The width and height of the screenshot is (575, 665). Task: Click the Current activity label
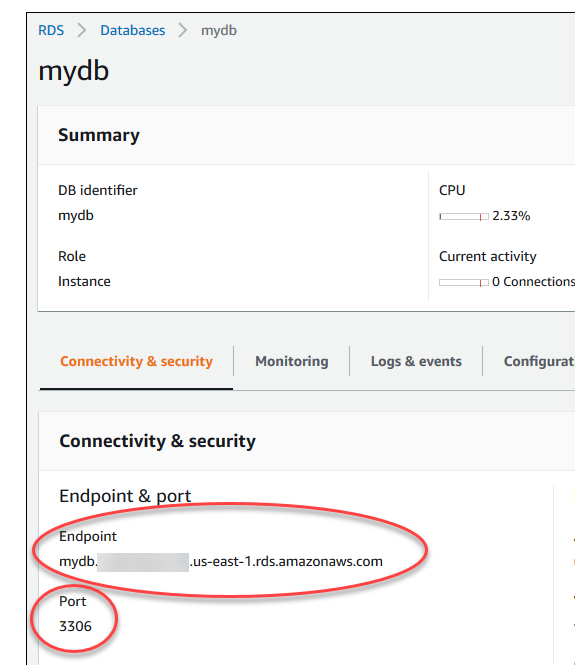pyautogui.click(x=488, y=257)
